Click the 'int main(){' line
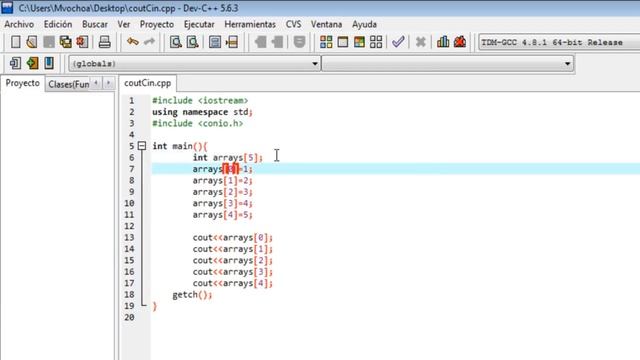 pos(180,146)
